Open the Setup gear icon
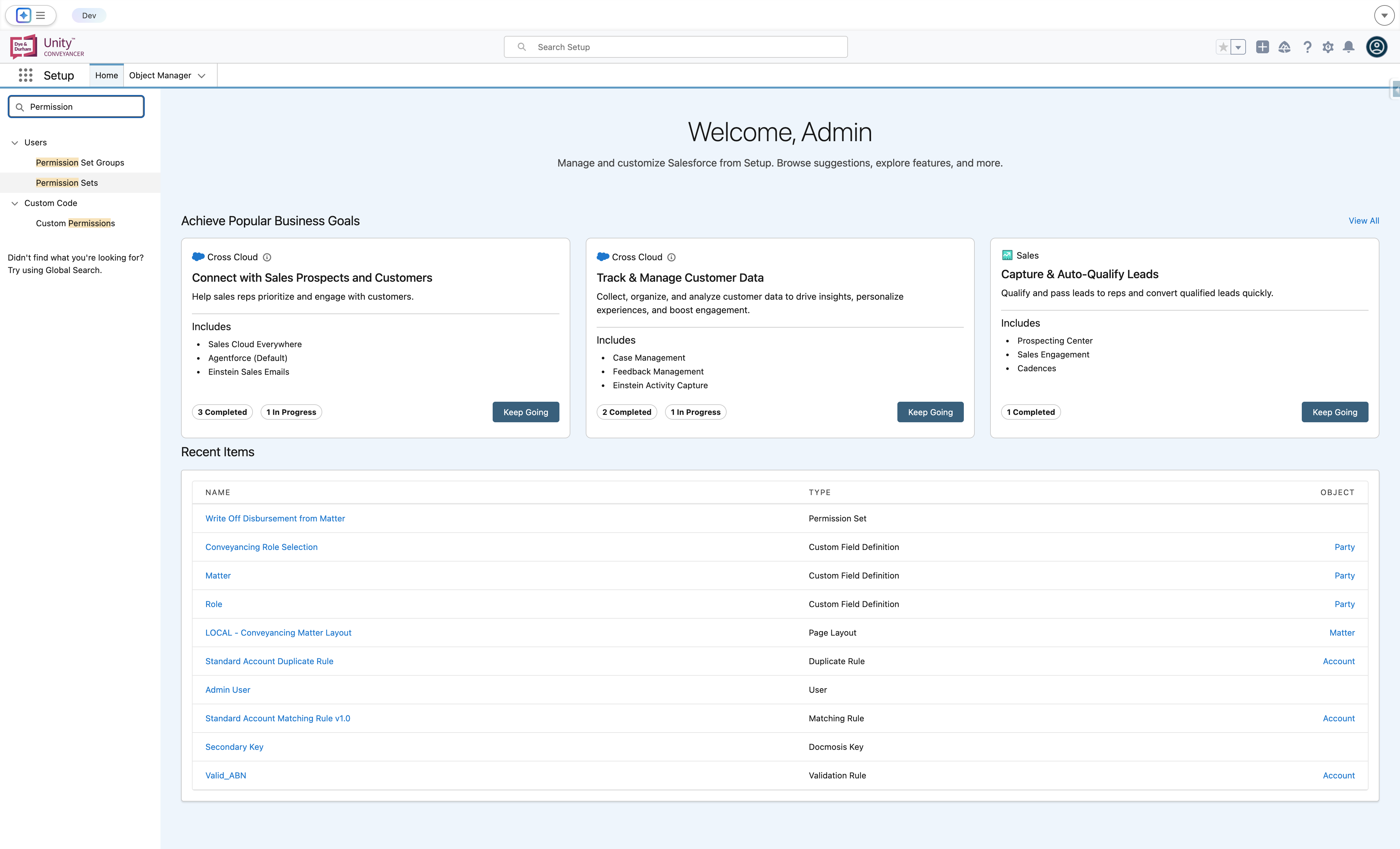1400x849 pixels. coord(1328,47)
